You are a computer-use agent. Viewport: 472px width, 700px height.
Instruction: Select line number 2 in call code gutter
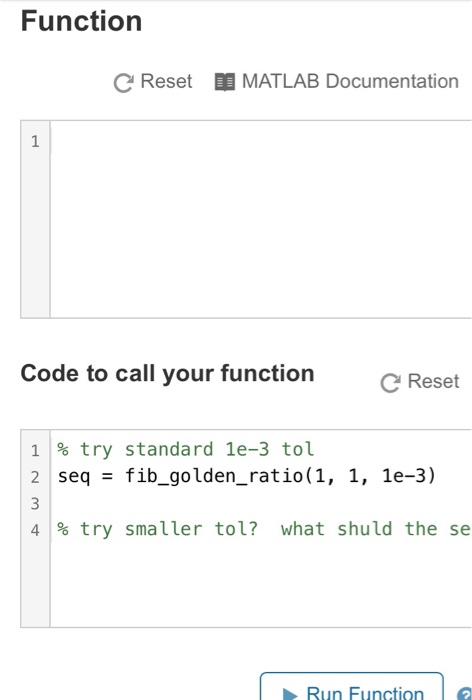[35, 477]
